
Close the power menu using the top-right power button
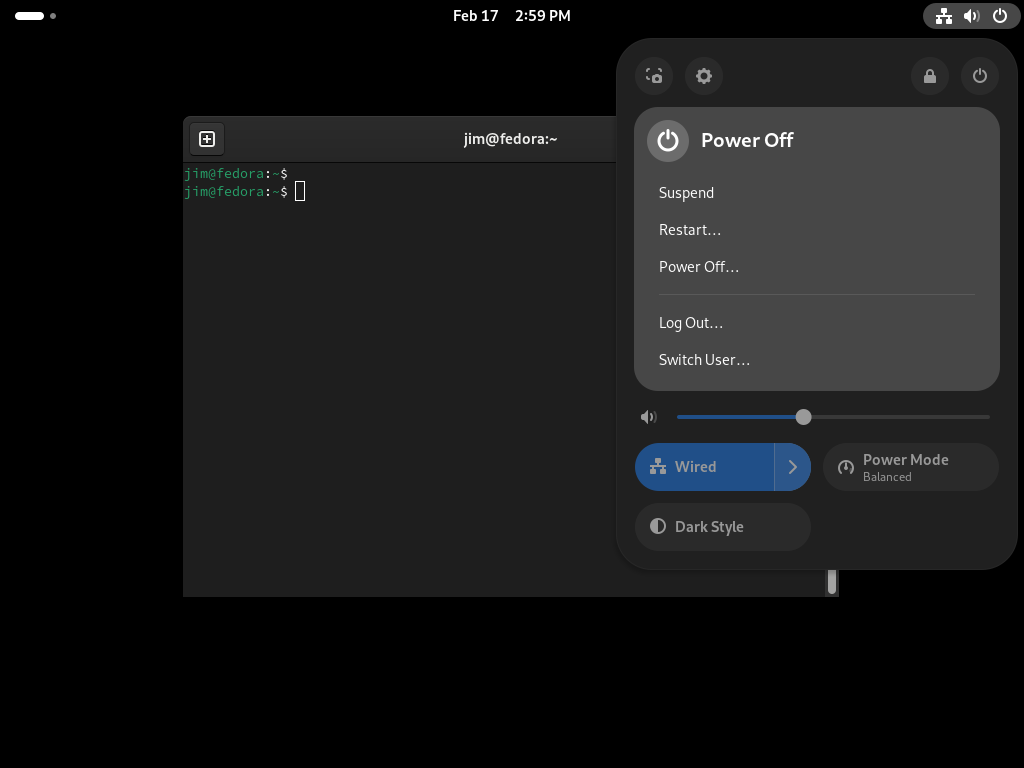980,76
